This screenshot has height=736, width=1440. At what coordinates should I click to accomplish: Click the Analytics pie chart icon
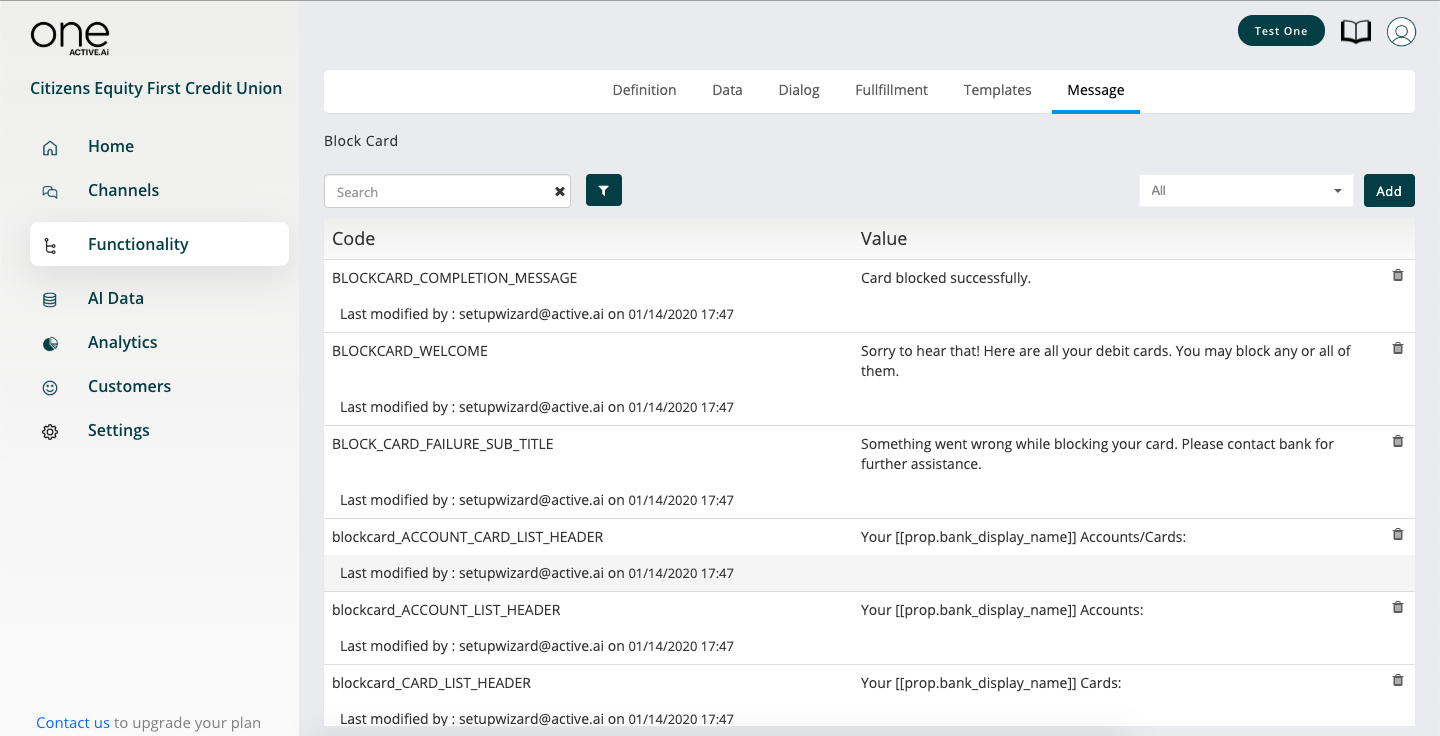pyautogui.click(x=50, y=344)
